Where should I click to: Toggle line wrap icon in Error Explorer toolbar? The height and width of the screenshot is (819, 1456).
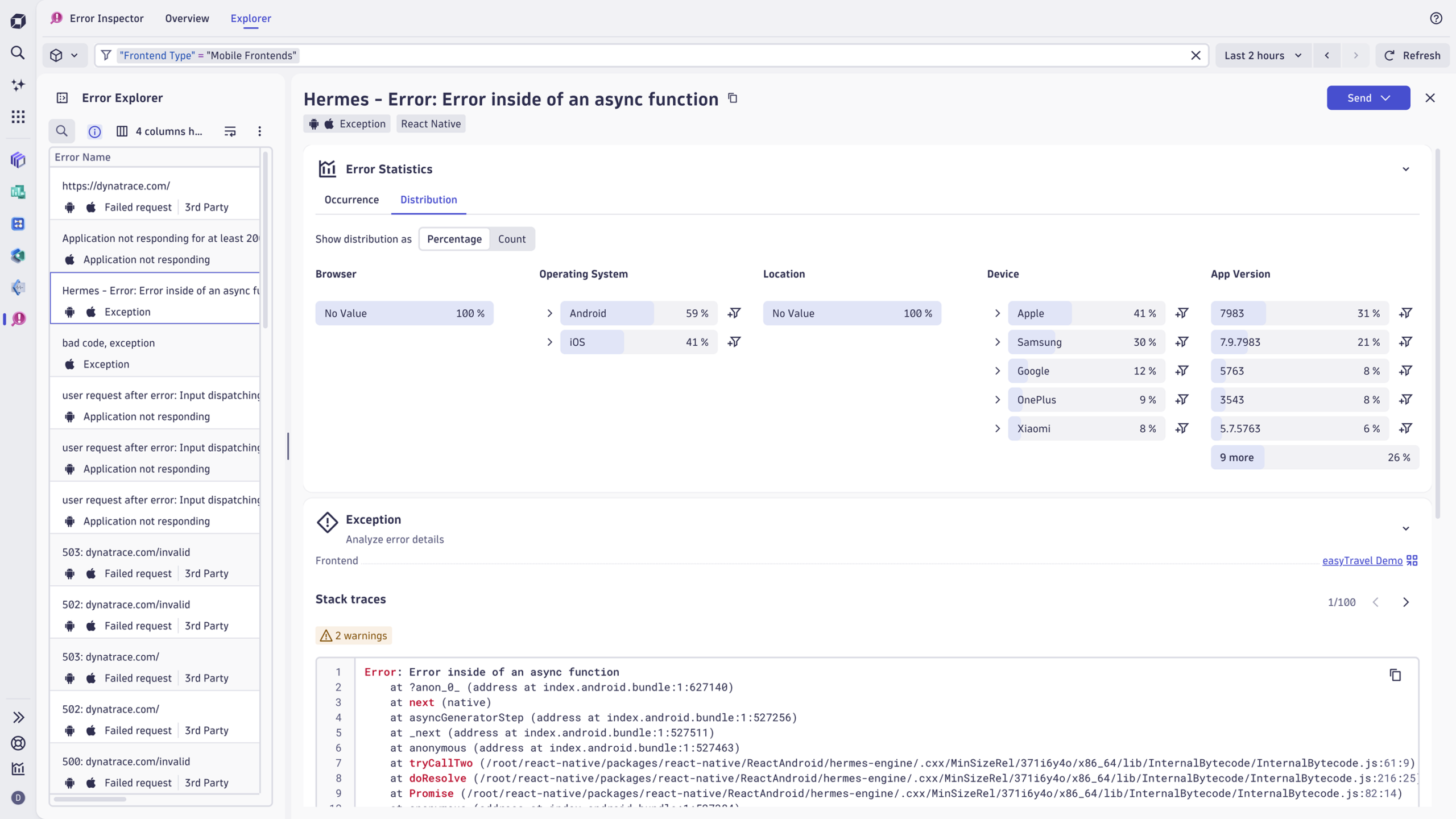point(230,131)
